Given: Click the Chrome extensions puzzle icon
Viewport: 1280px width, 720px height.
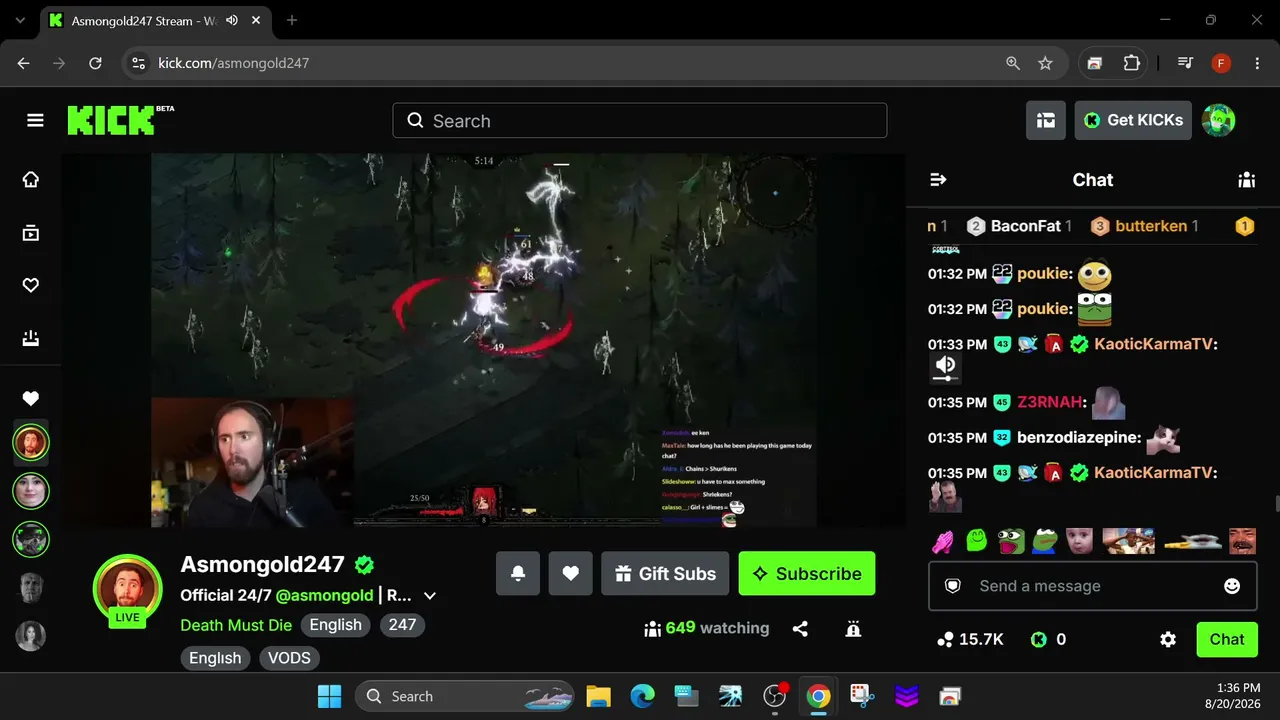Looking at the screenshot, I should pyautogui.click(x=1131, y=63).
